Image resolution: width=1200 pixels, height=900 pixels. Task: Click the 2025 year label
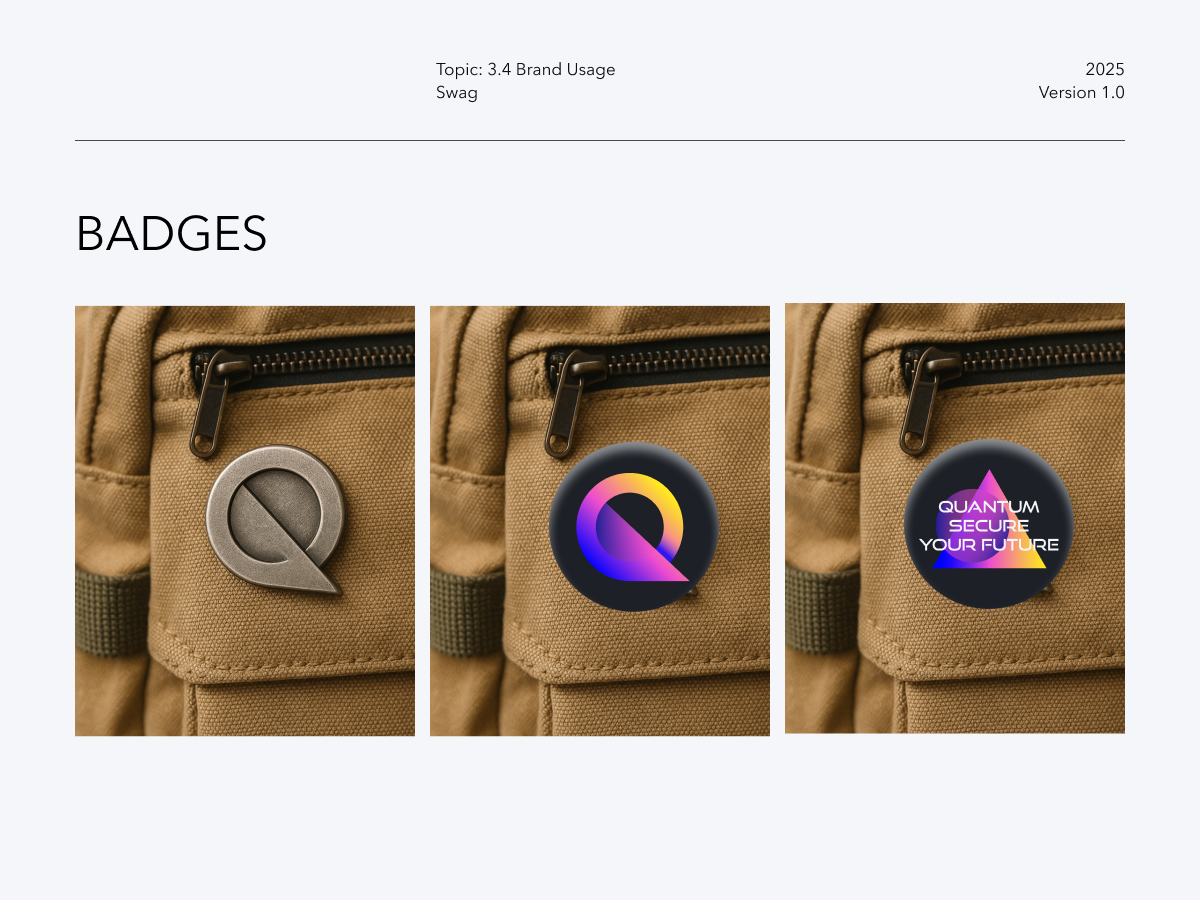click(1105, 69)
